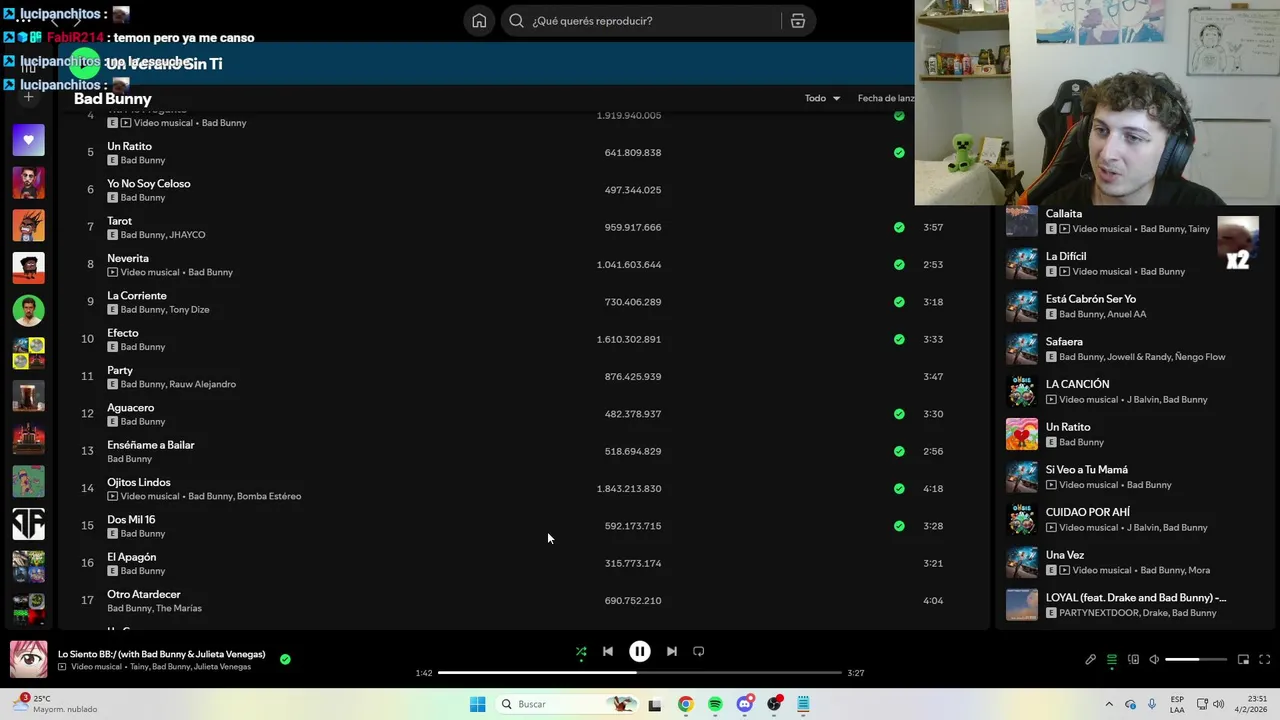Open Task View on the taskbar
The image size is (1280, 720).
655,704
